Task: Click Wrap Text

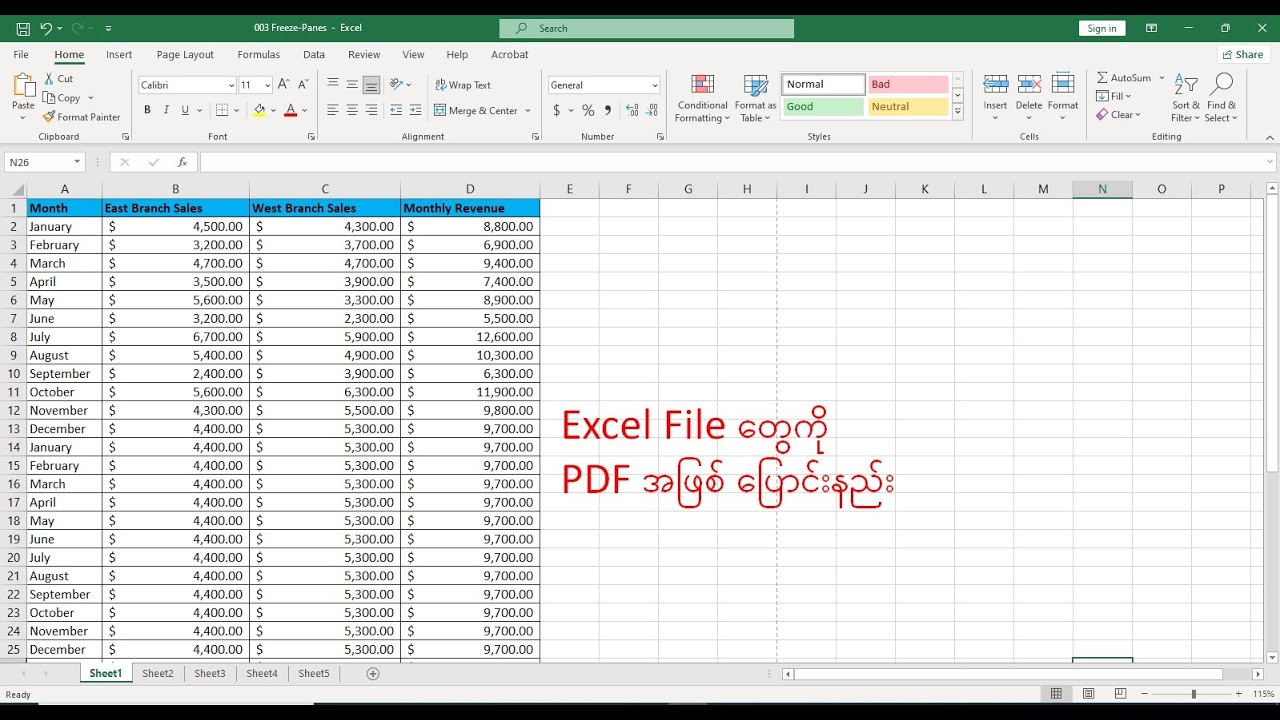Action: (463, 85)
